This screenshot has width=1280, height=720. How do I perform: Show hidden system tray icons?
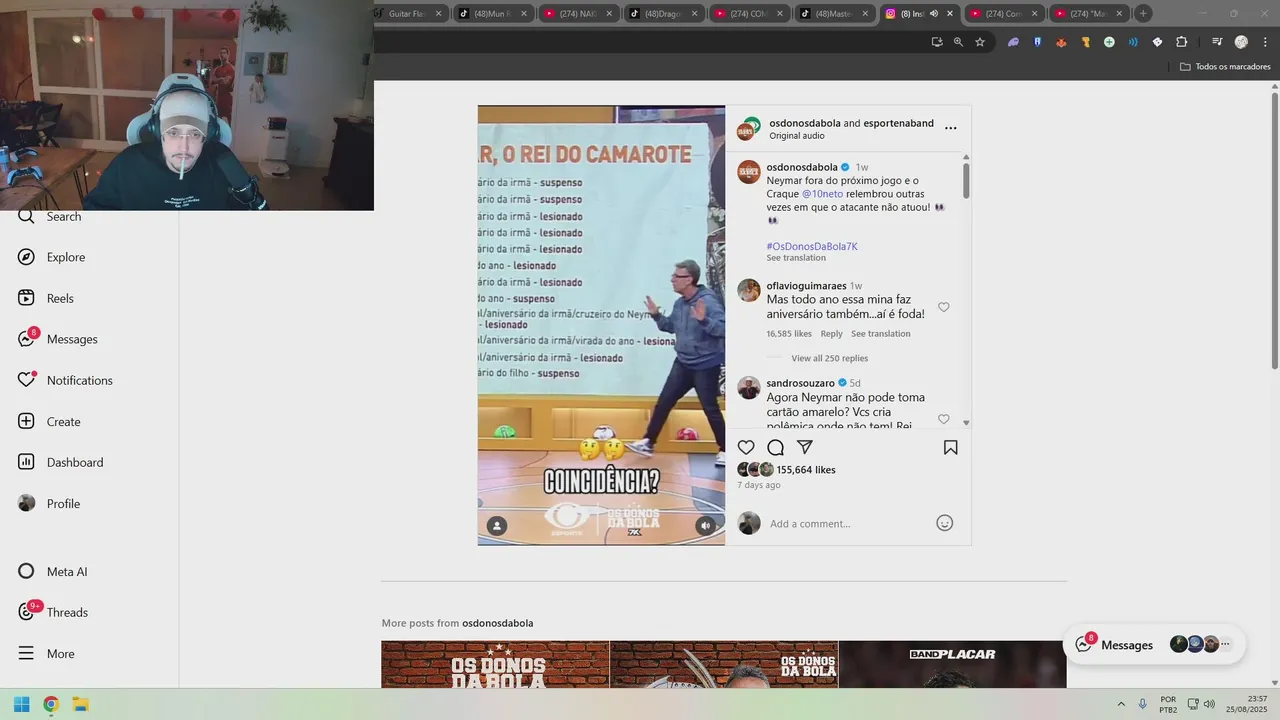pos(1120,704)
